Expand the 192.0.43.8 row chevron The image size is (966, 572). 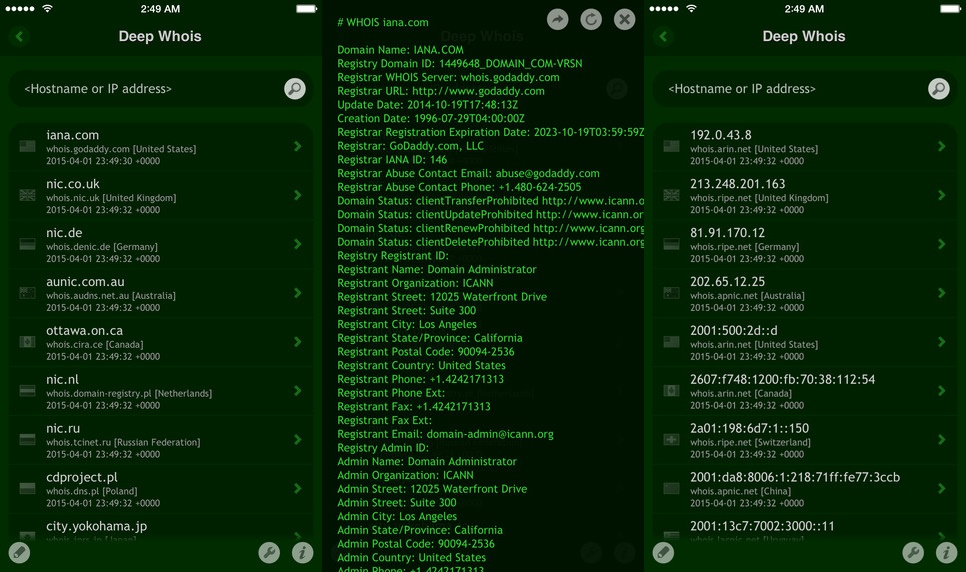pos(941,146)
